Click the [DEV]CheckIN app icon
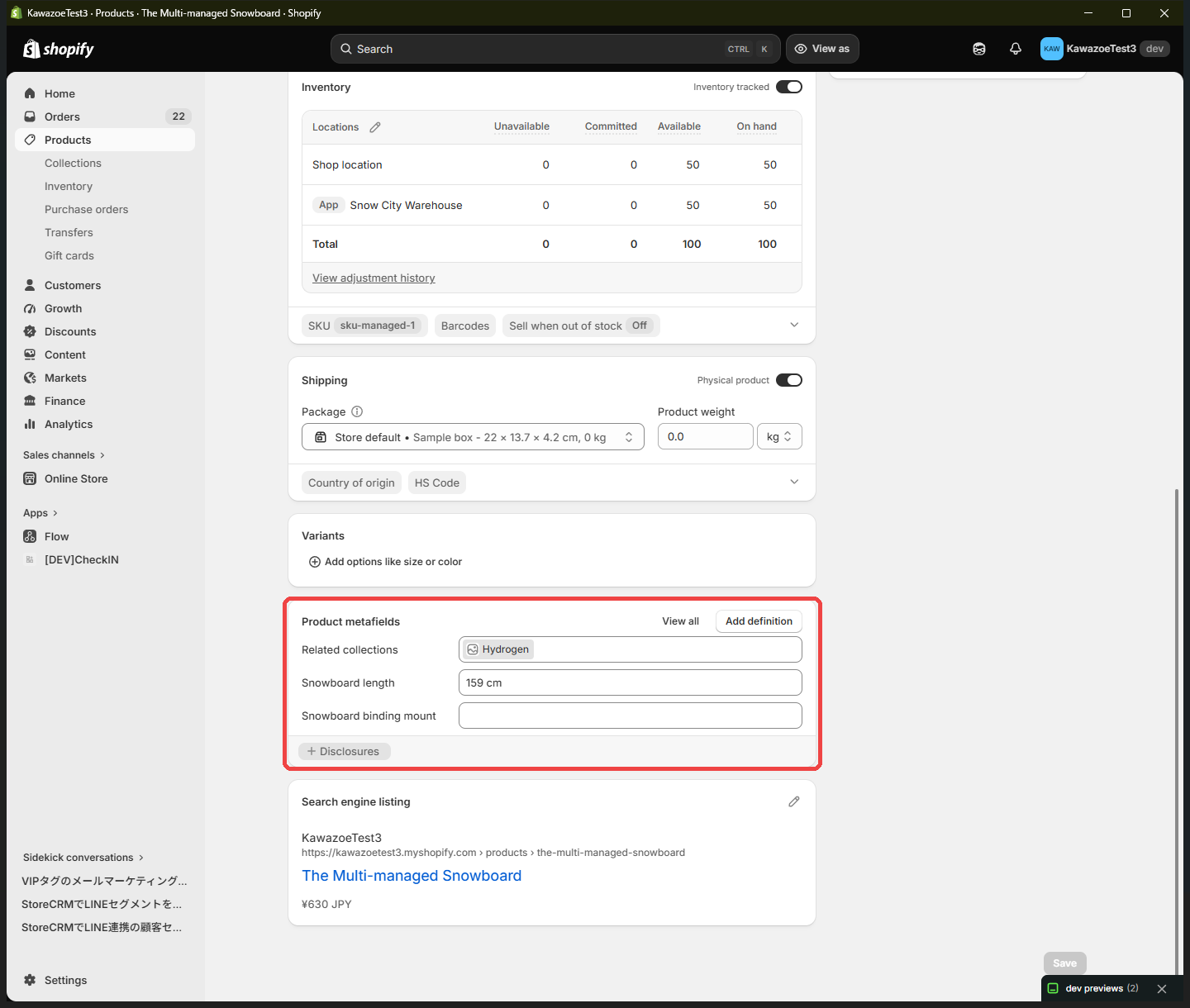Viewport: 1190px width, 1008px height. [x=30, y=559]
